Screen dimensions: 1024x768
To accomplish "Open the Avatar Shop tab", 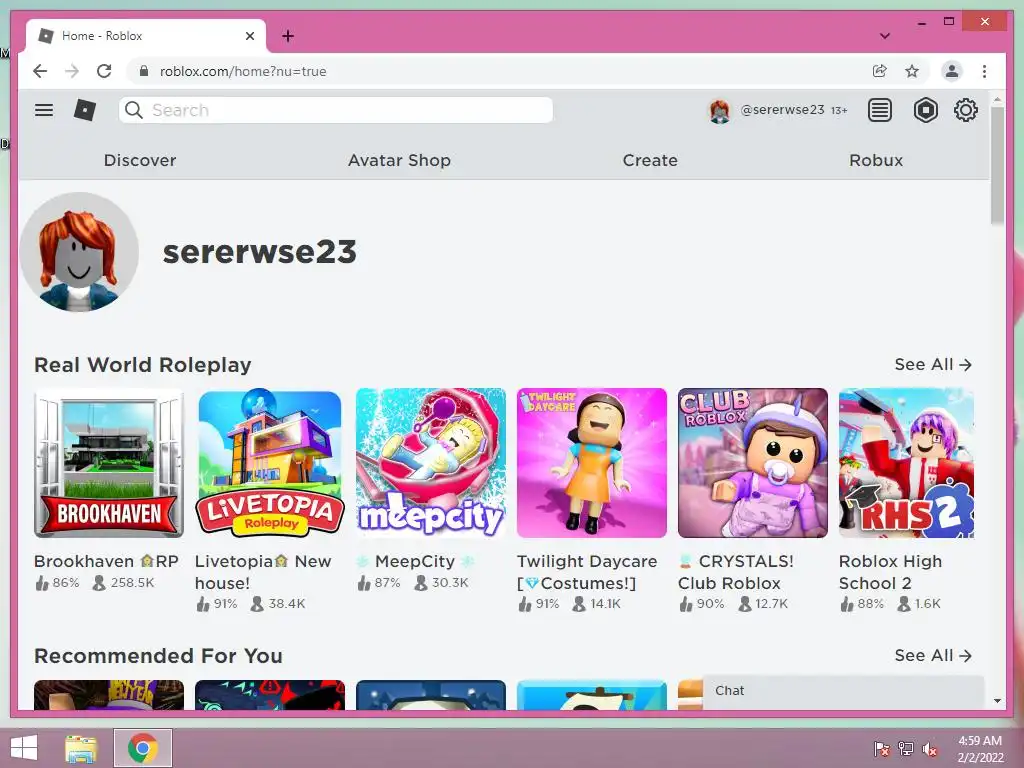I will 399,160.
